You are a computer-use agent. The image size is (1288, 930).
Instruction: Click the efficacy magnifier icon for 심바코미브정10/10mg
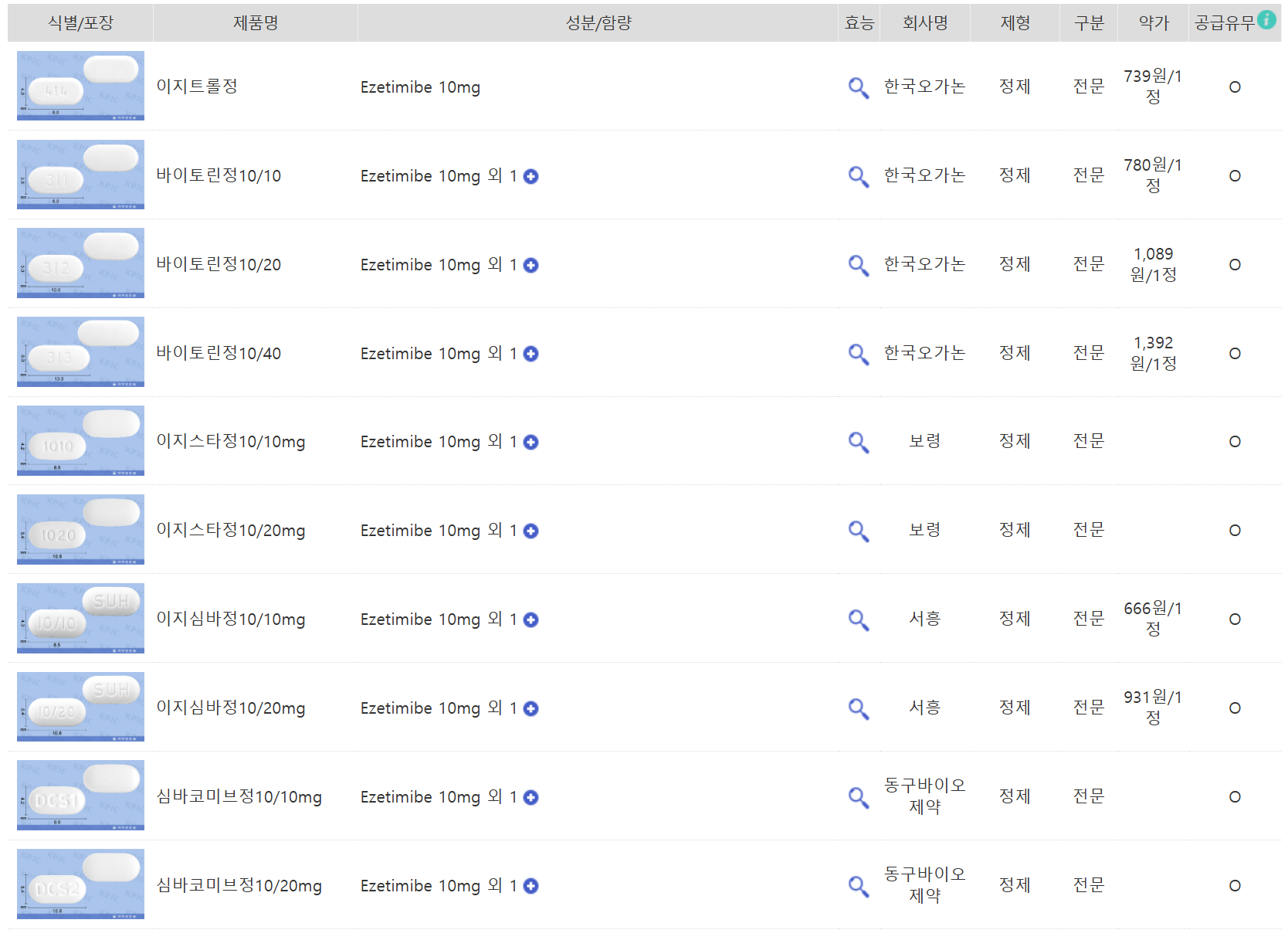[x=859, y=797]
